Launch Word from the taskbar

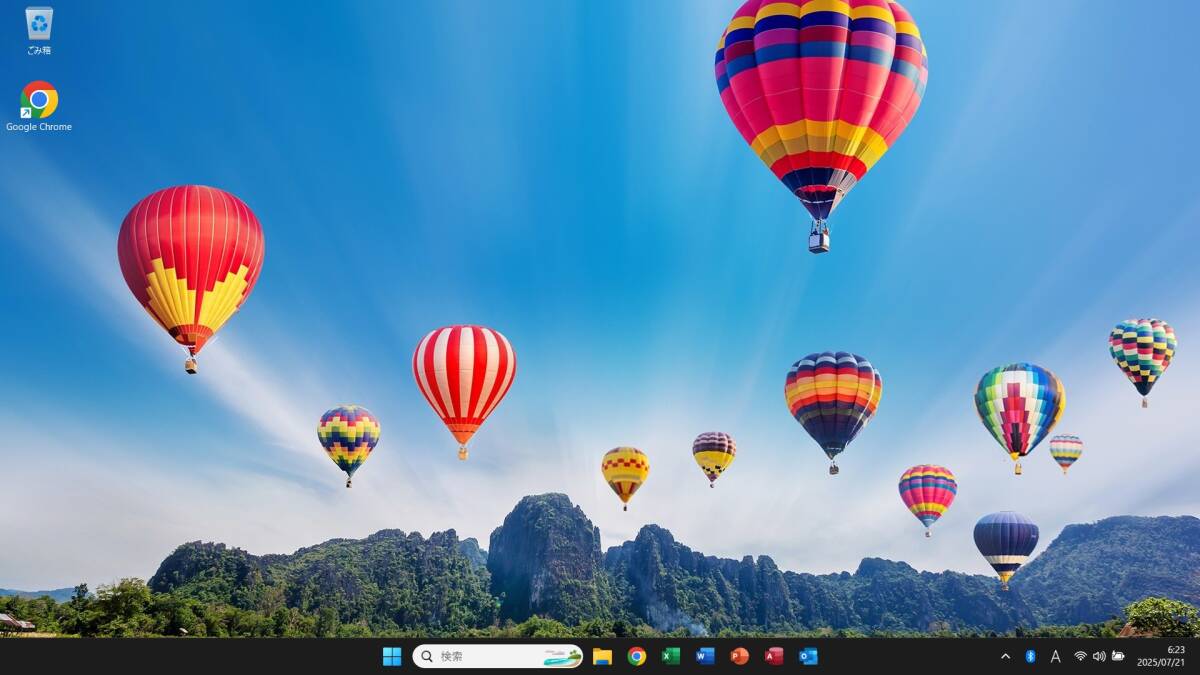point(705,656)
